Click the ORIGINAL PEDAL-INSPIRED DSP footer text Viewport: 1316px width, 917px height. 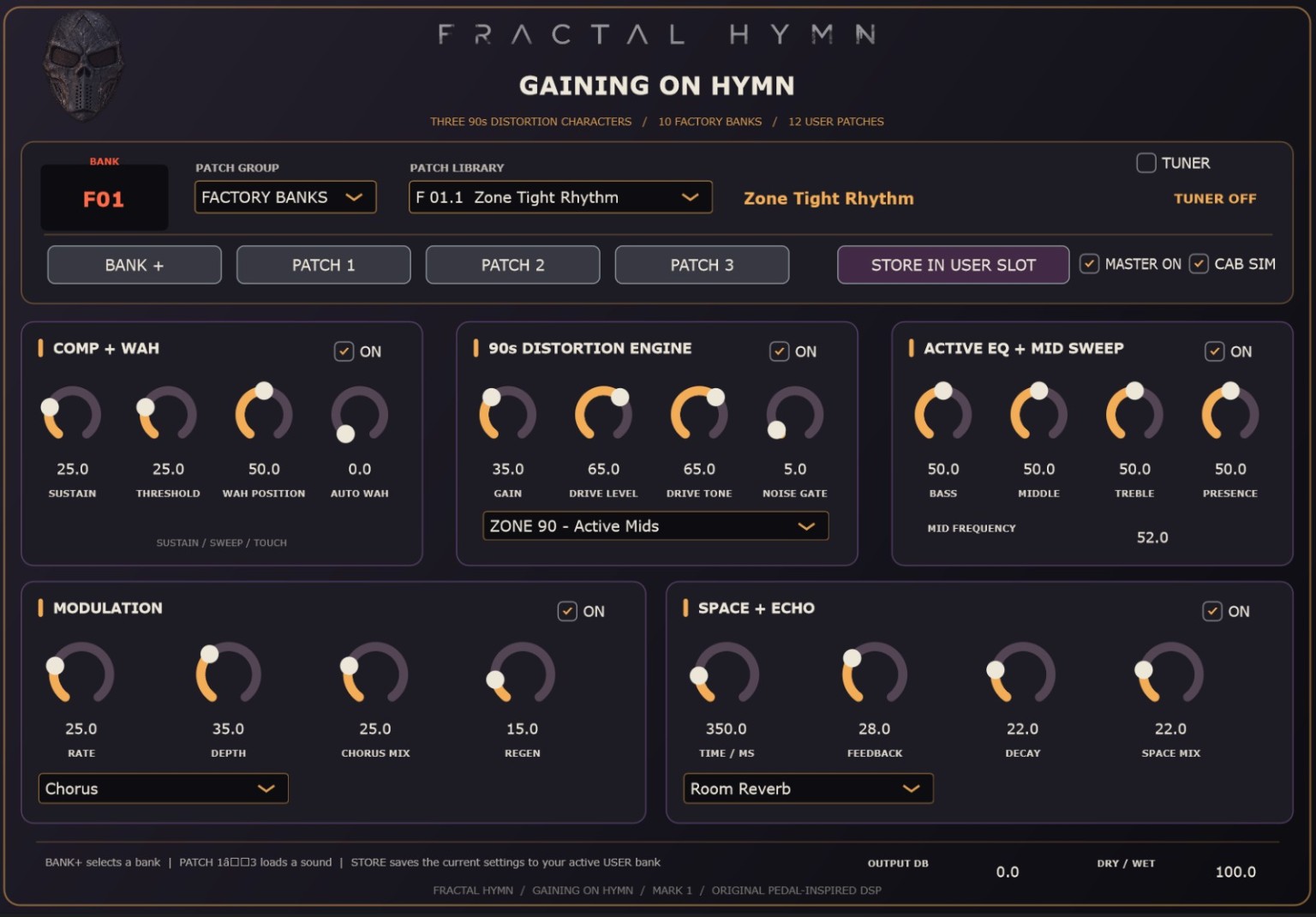(796, 890)
